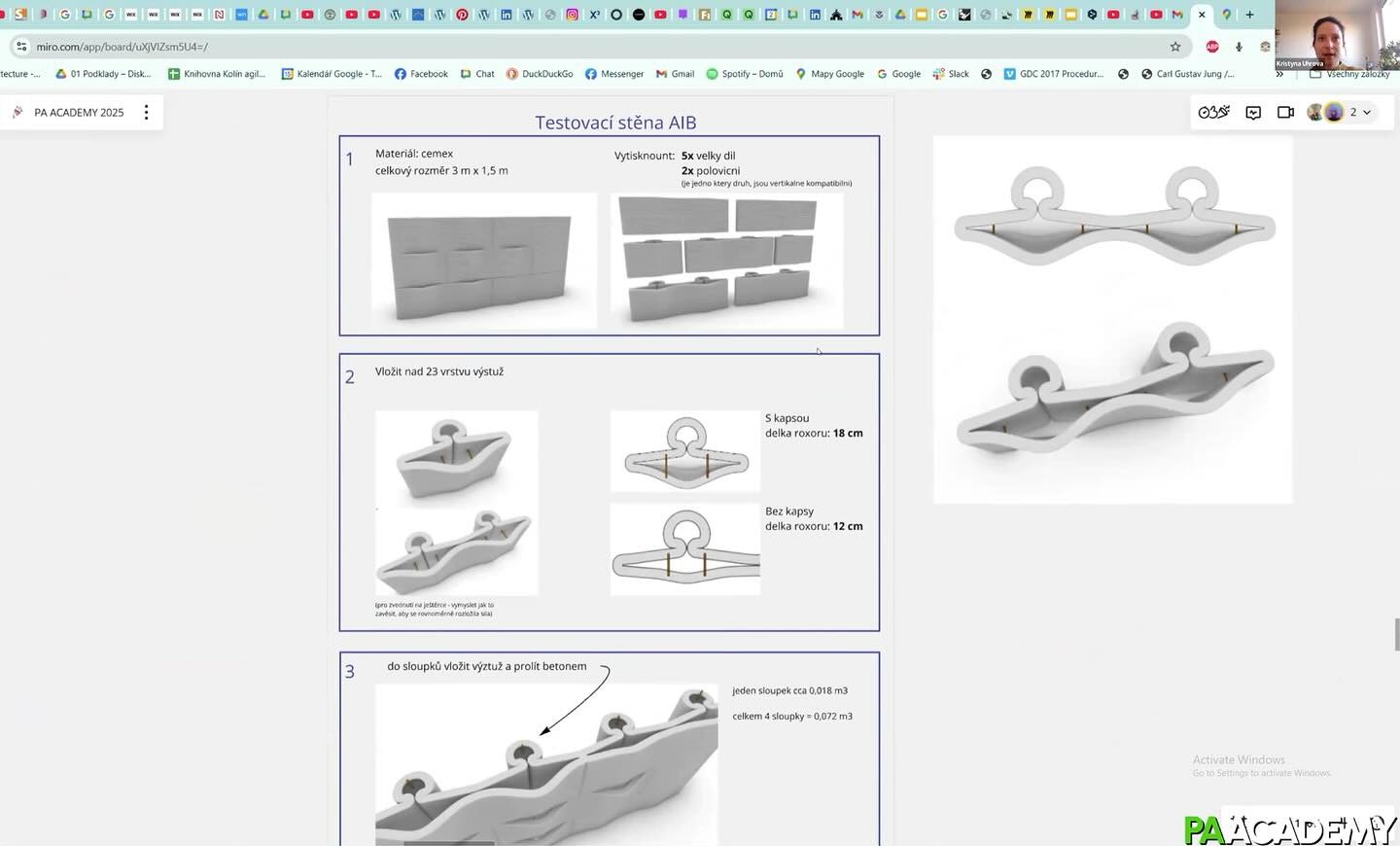Bookmark this page with the star icon

(1175, 47)
